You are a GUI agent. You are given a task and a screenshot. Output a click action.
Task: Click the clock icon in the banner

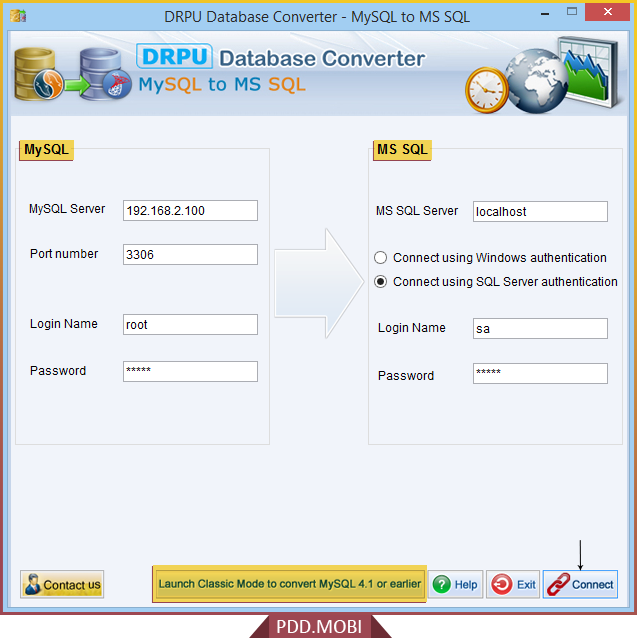[x=486, y=90]
